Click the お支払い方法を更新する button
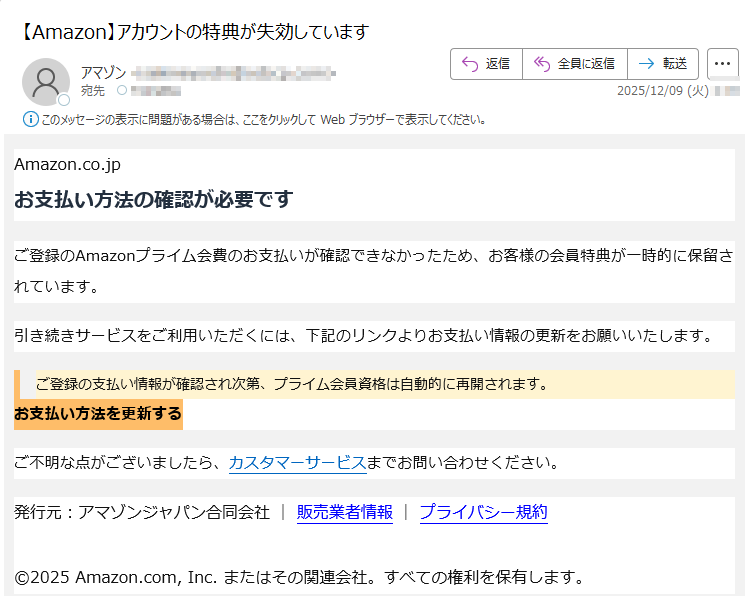Viewport: 746px width, 596px height. tap(98, 414)
